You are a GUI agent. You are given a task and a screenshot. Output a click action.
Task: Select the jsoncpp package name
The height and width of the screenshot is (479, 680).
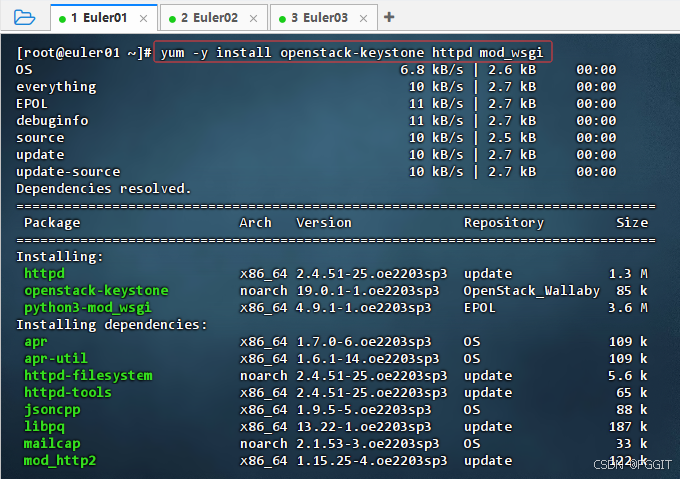52,410
